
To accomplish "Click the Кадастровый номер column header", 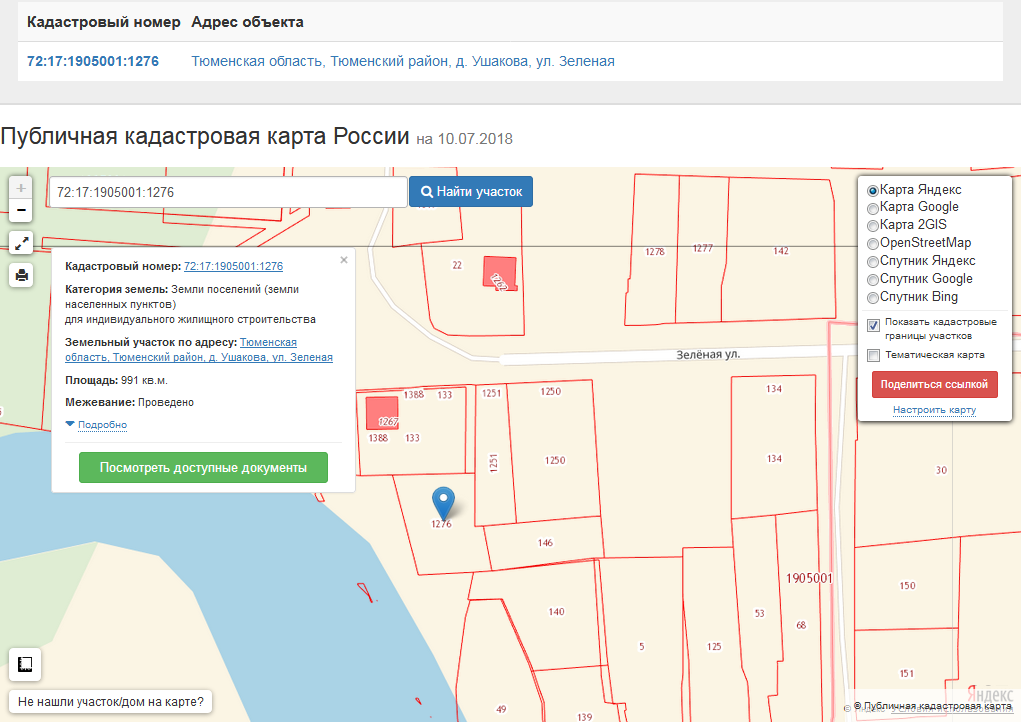I will tap(104, 22).
